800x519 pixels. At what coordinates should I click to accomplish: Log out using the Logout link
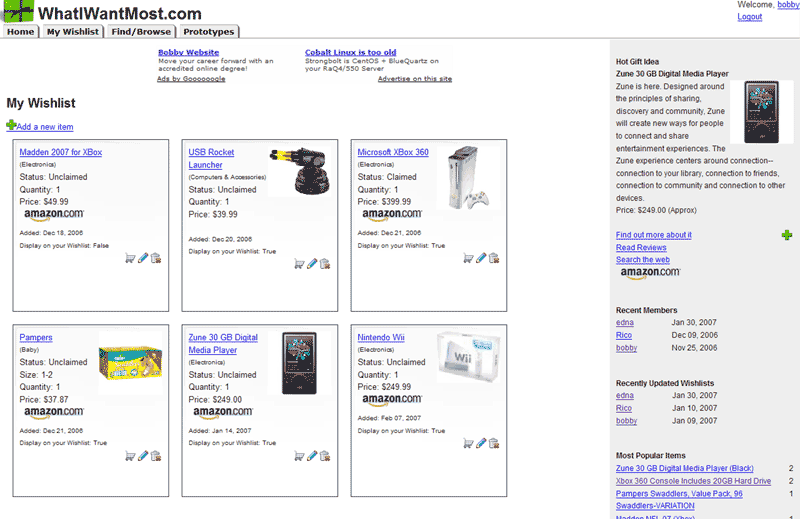[749, 17]
